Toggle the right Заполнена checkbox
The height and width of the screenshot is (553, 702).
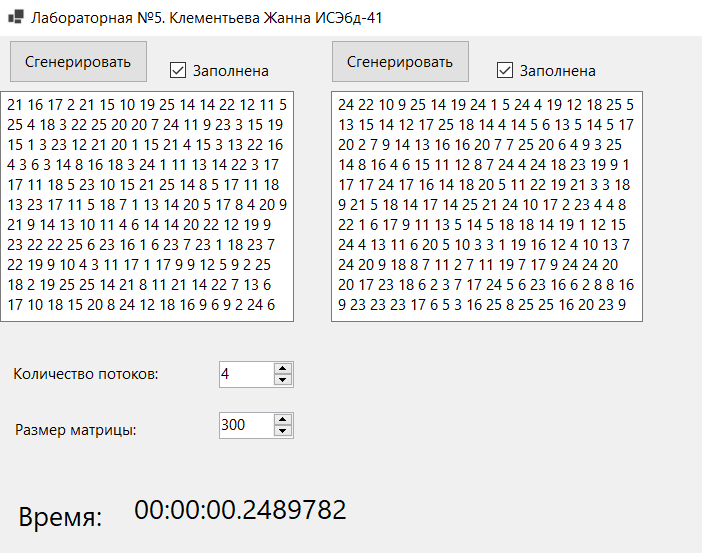point(506,71)
